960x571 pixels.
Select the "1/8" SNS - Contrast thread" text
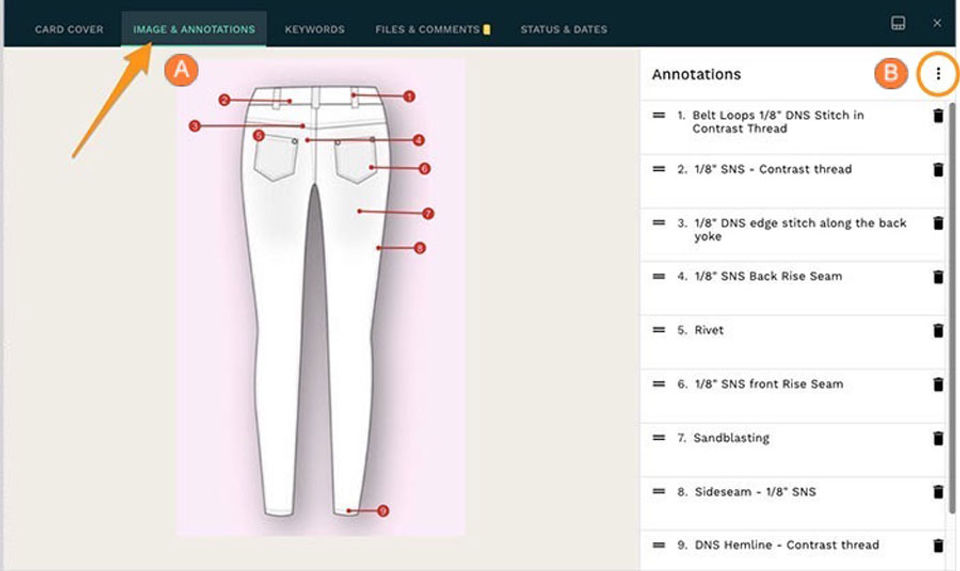(x=773, y=169)
